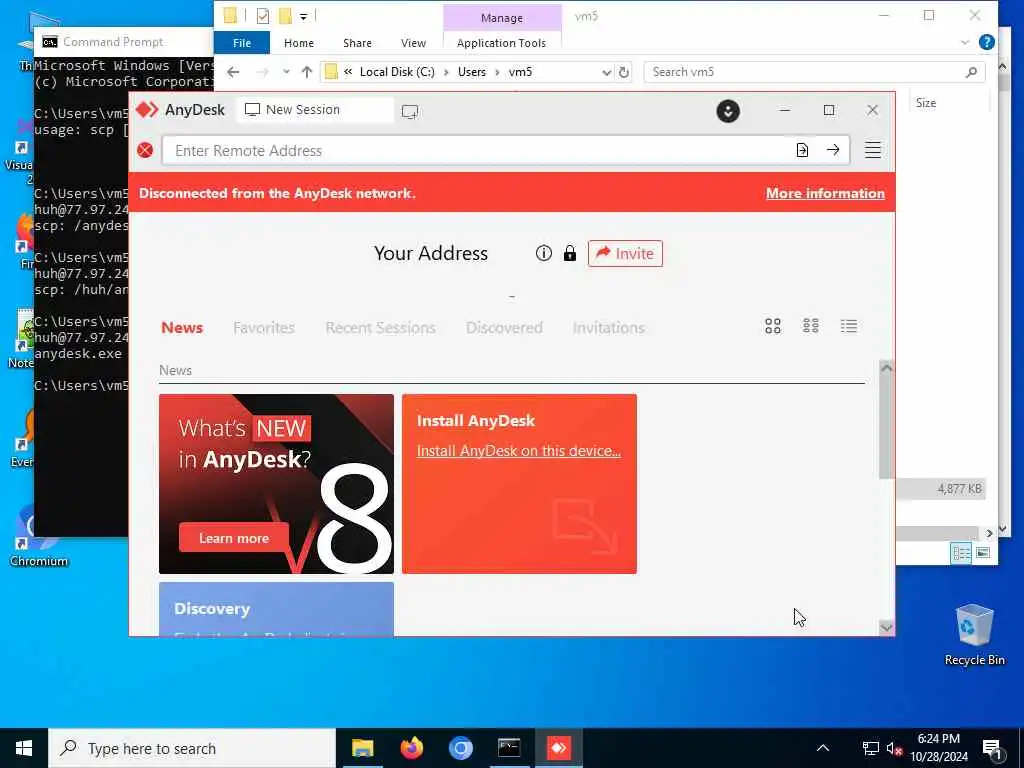
Task: Open the notification center icon
Action: [992, 748]
